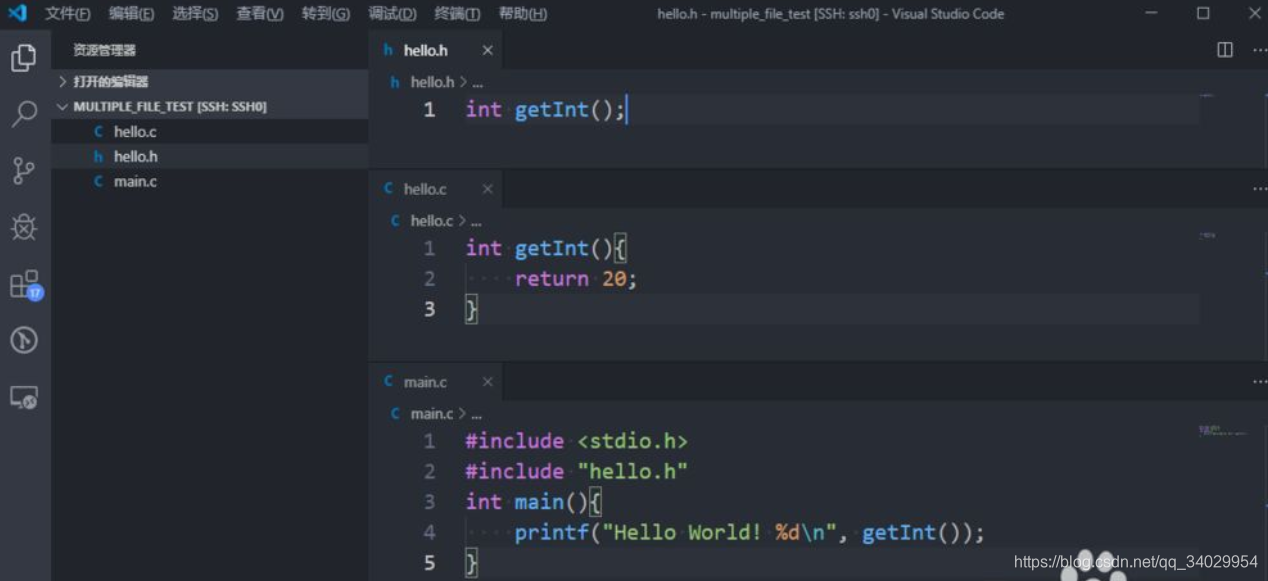Open the Explorer view in activity bar
The height and width of the screenshot is (581, 1268).
coord(24,58)
